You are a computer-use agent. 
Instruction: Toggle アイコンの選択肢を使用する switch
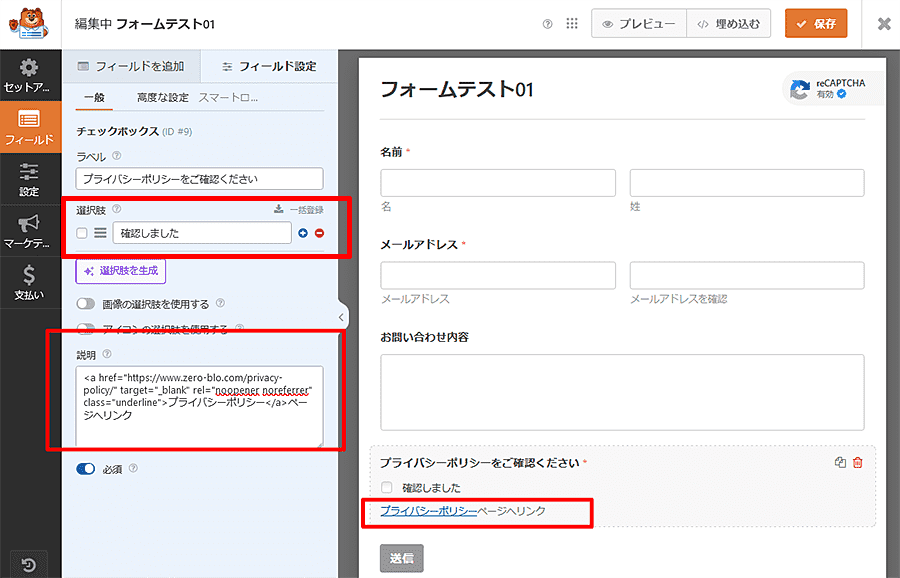click(x=86, y=328)
